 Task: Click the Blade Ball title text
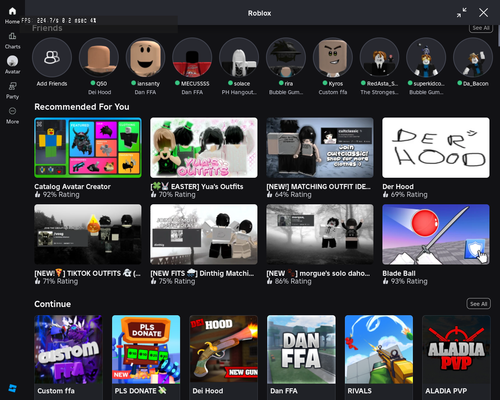399,273
